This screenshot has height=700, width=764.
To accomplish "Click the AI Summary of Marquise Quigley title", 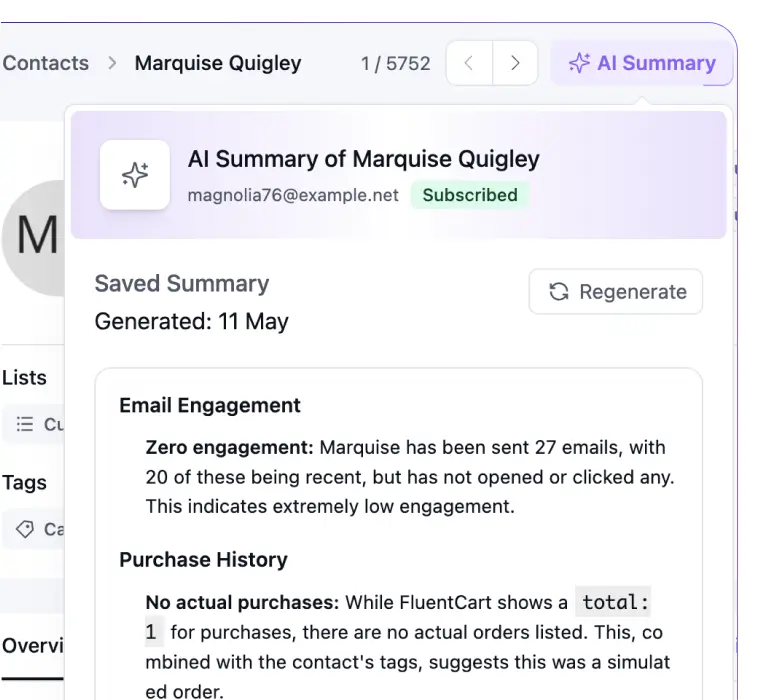I will pos(363,159).
